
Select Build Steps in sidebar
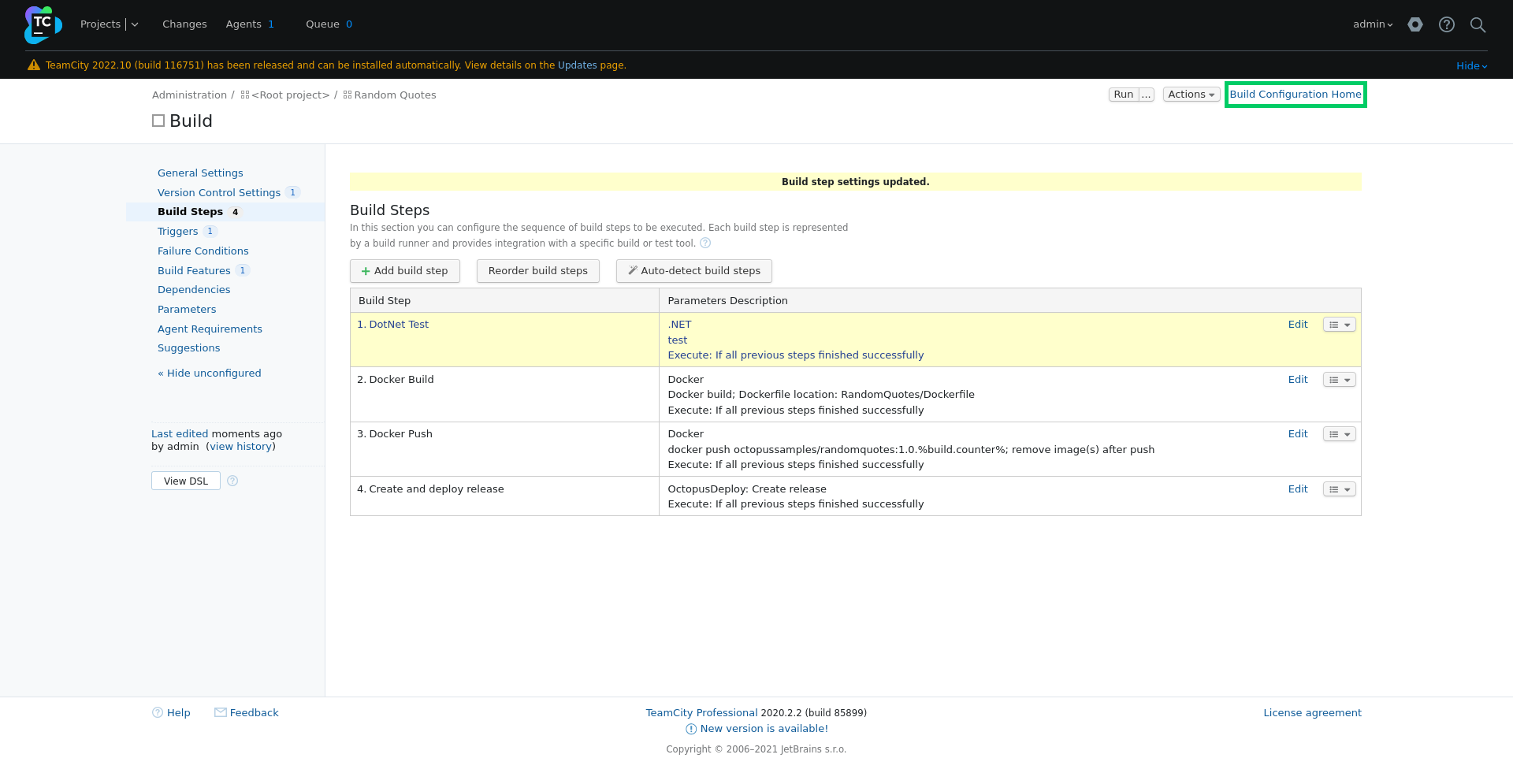pos(190,212)
